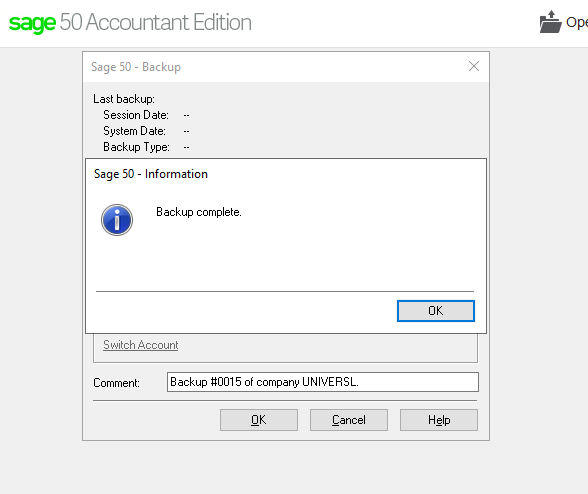
Task: Click the System Date label
Action: (x=134, y=131)
